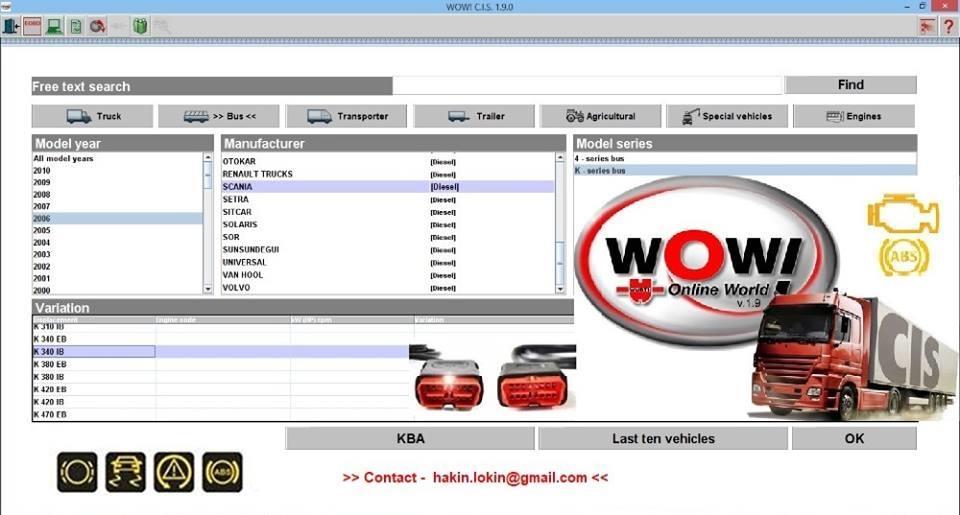The image size is (960, 515).
Task: Click the KBA button
Action: point(410,438)
